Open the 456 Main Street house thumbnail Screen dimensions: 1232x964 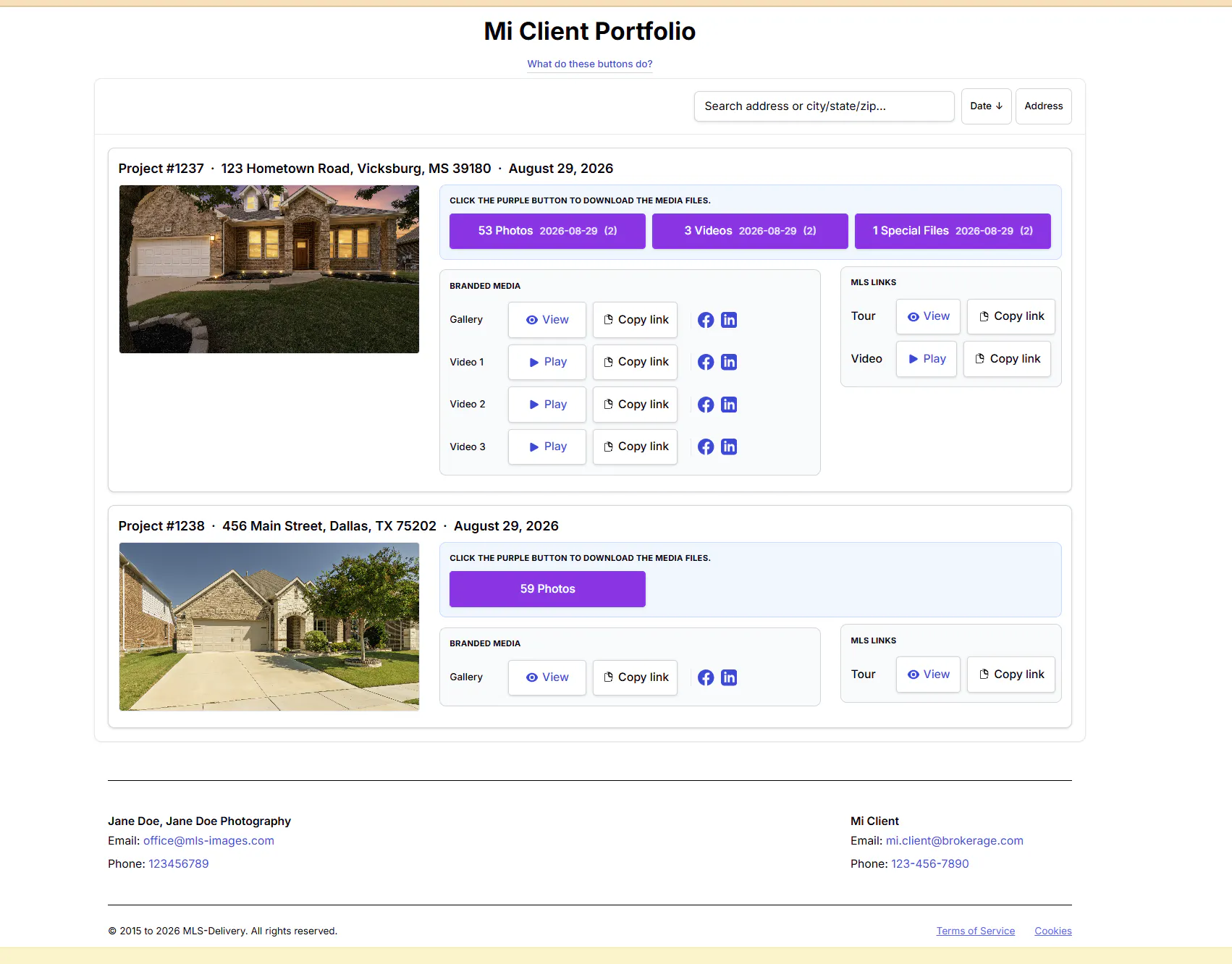[269, 627]
